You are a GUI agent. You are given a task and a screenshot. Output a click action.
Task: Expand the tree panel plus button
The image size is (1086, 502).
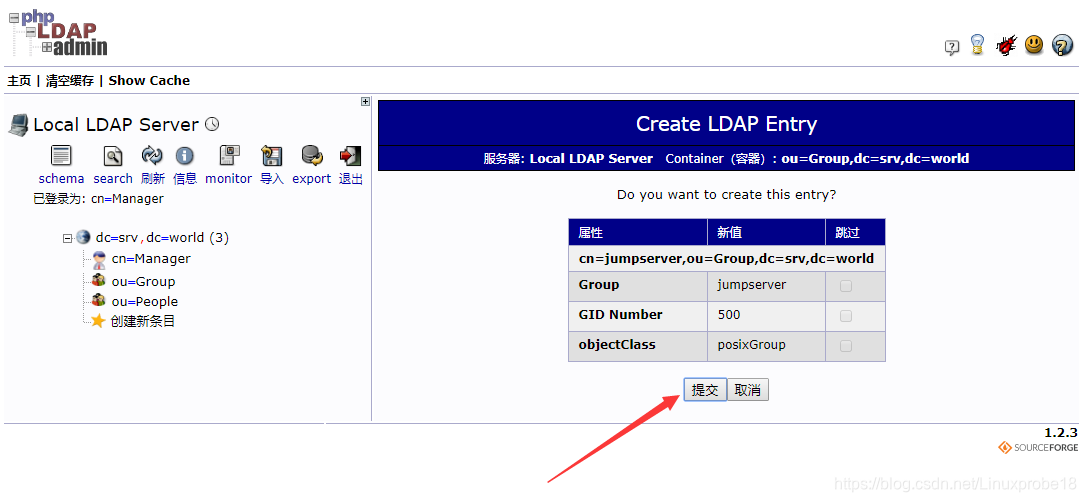pos(366,101)
